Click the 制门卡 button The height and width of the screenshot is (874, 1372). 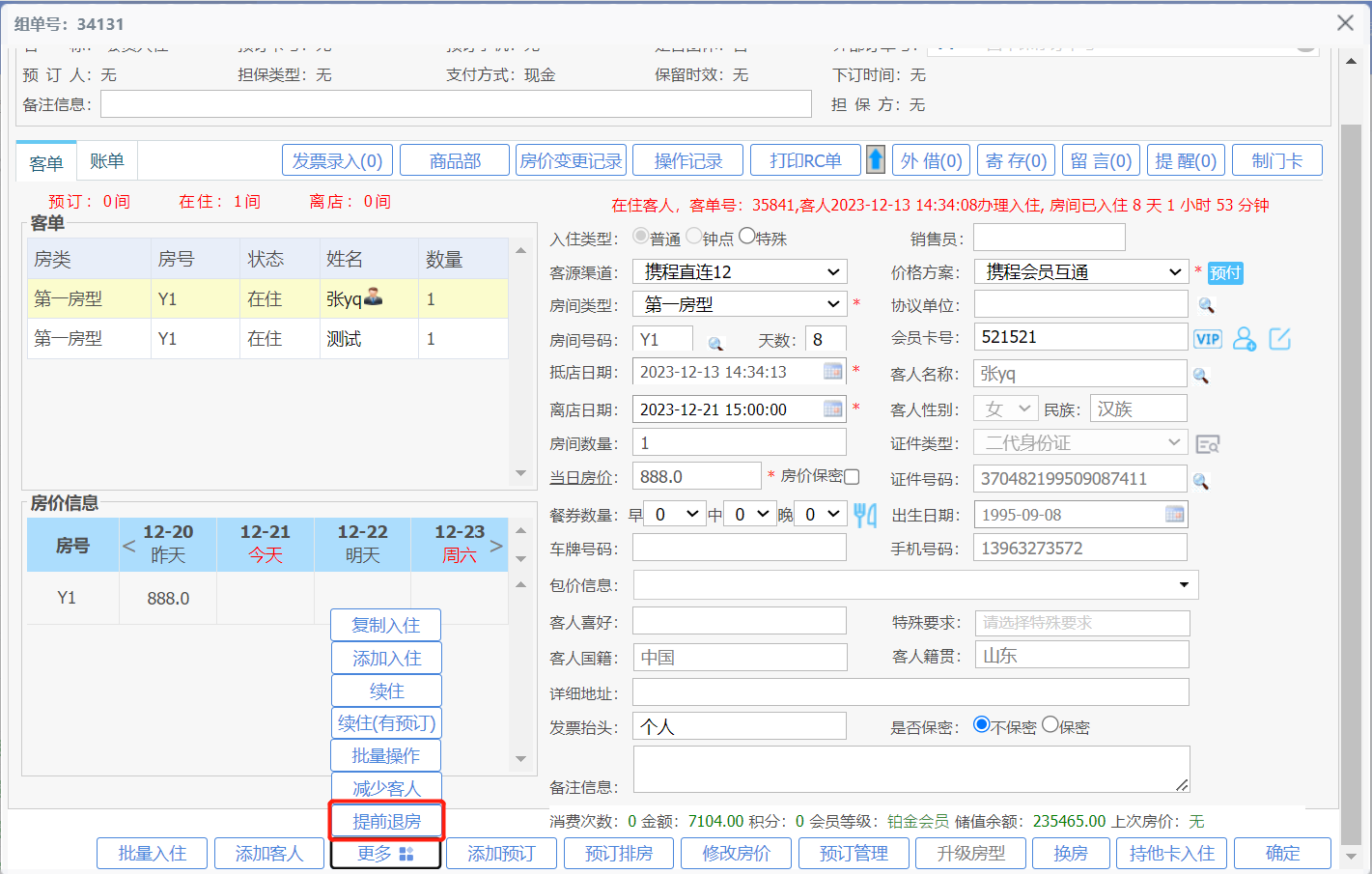click(x=1277, y=160)
